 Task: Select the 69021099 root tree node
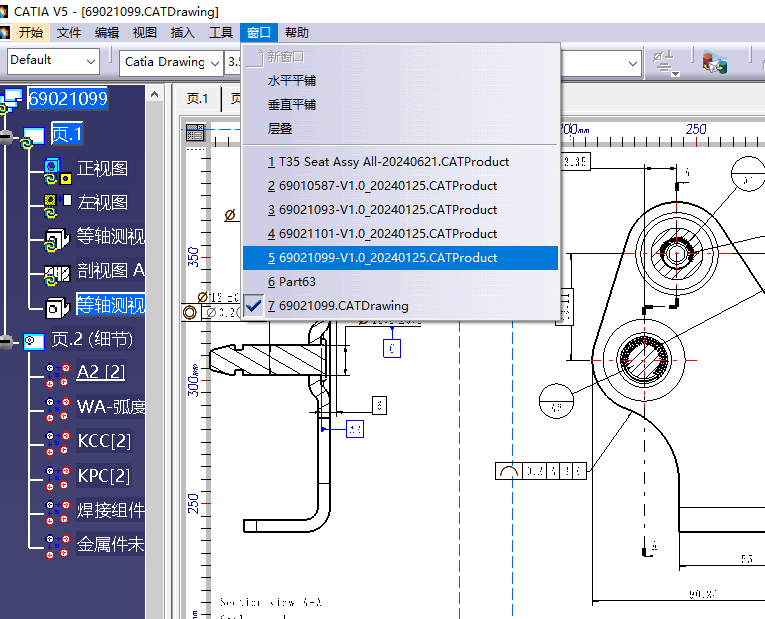click(x=67, y=99)
